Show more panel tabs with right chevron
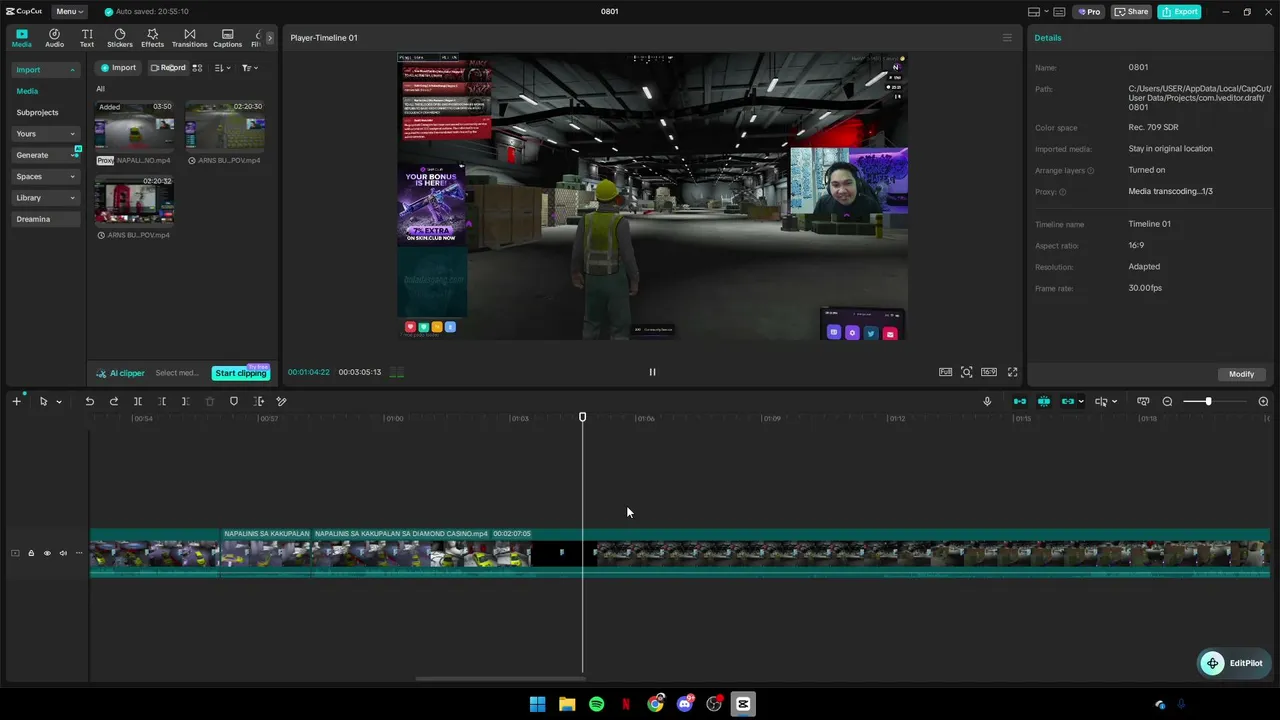Viewport: 1280px width, 720px height. pyautogui.click(x=269, y=38)
